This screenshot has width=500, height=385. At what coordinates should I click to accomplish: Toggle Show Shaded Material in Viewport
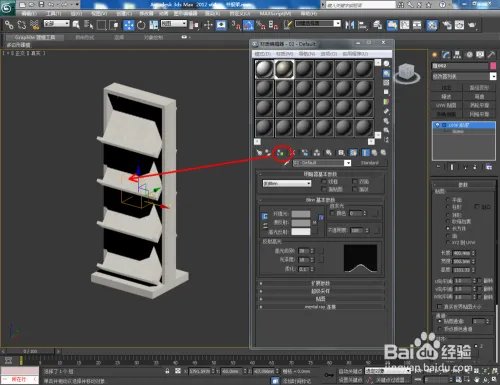click(353, 153)
